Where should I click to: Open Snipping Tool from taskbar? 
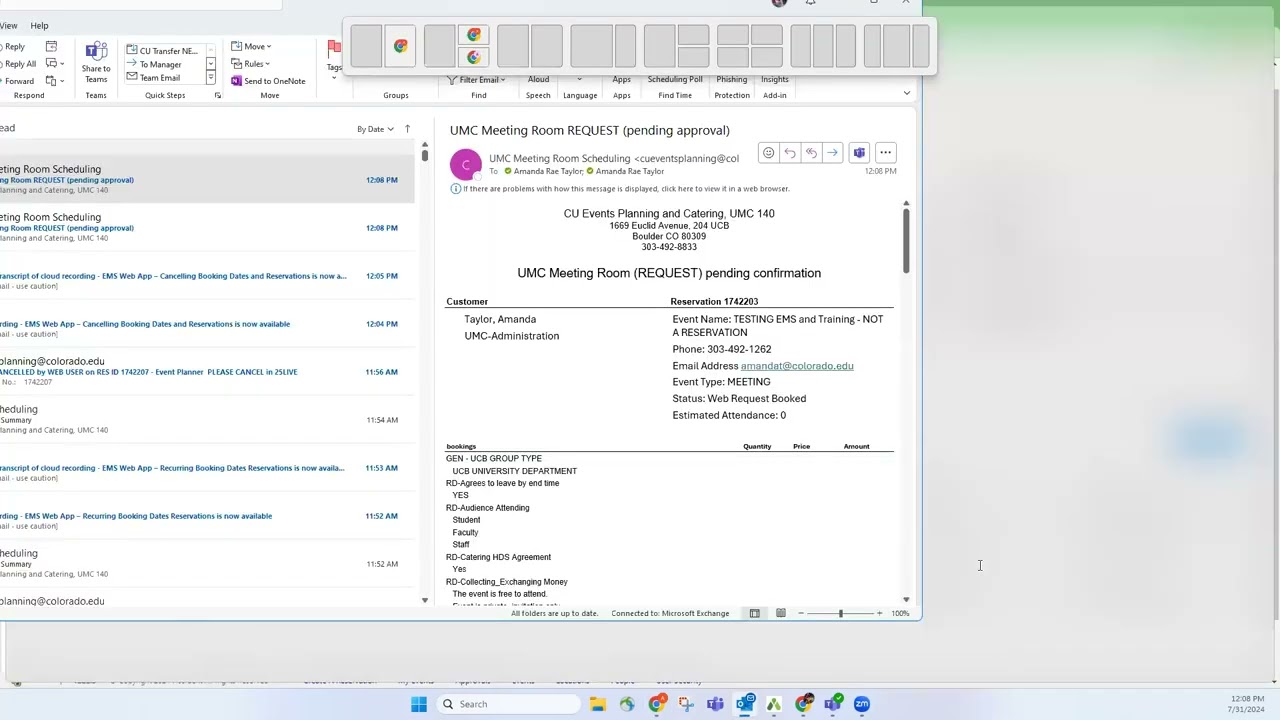(x=686, y=704)
